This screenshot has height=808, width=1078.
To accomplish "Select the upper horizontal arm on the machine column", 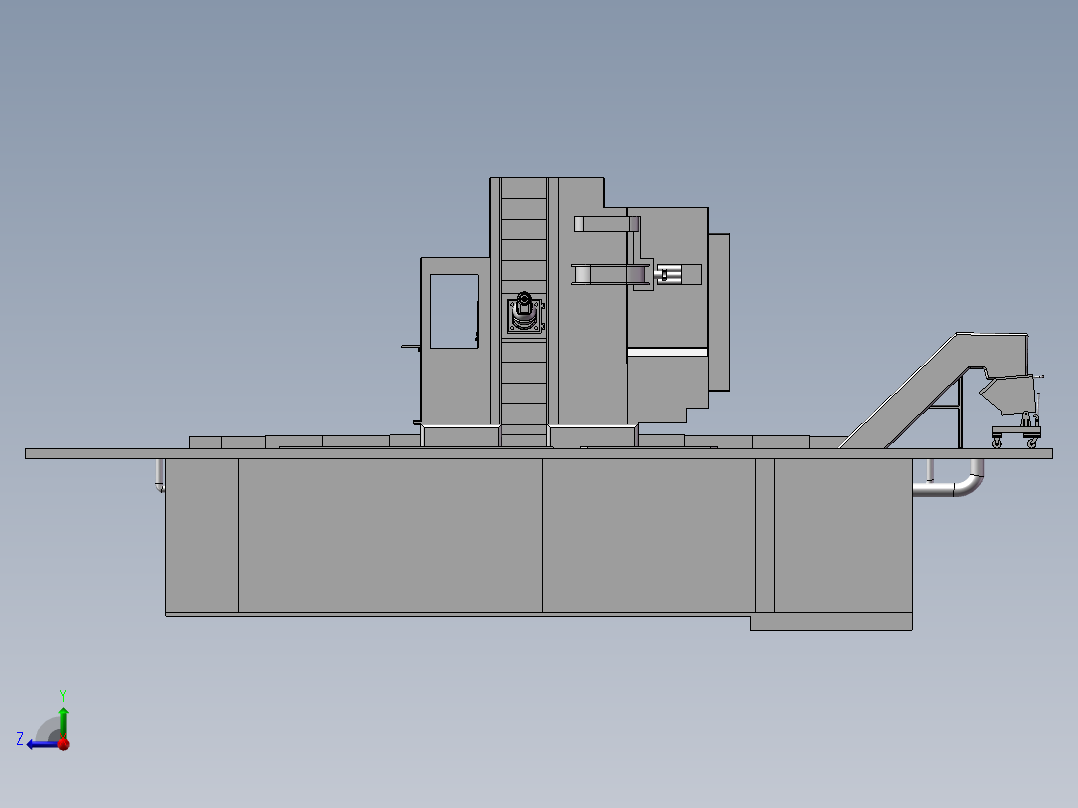I will tap(607, 224).
